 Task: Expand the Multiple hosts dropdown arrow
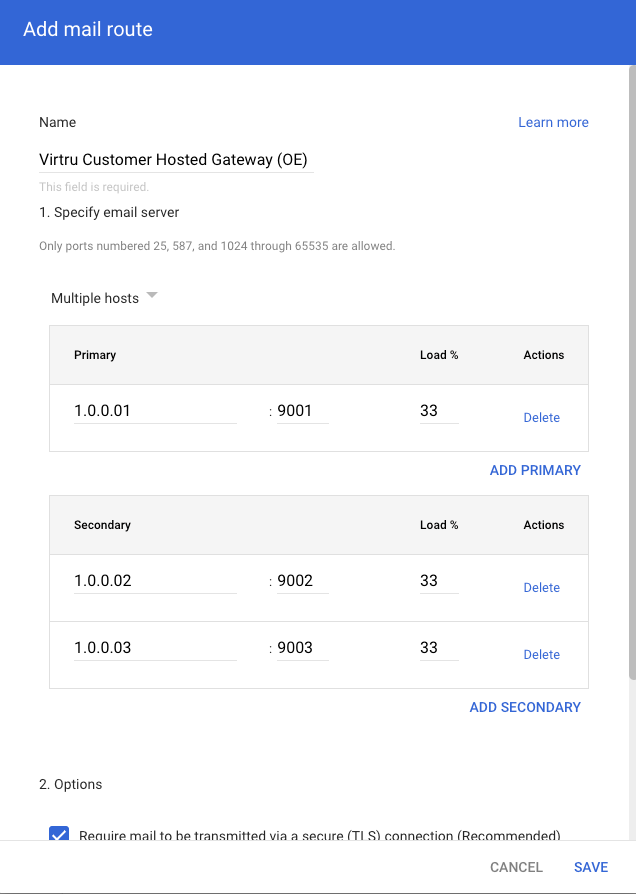pyautogui.click(x=151, y=295)
